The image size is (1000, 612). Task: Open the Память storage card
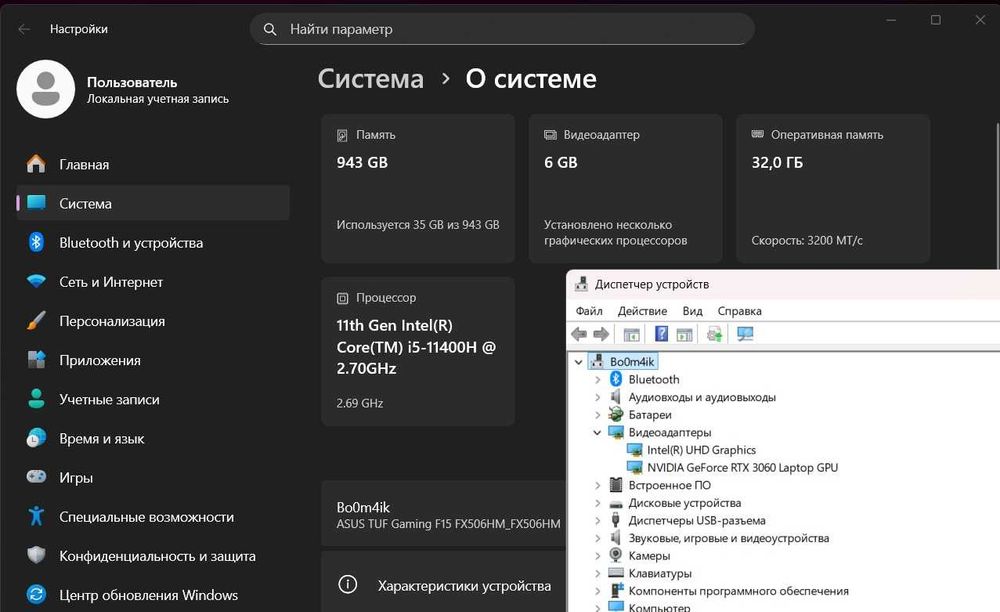click(x=418, y=188)
